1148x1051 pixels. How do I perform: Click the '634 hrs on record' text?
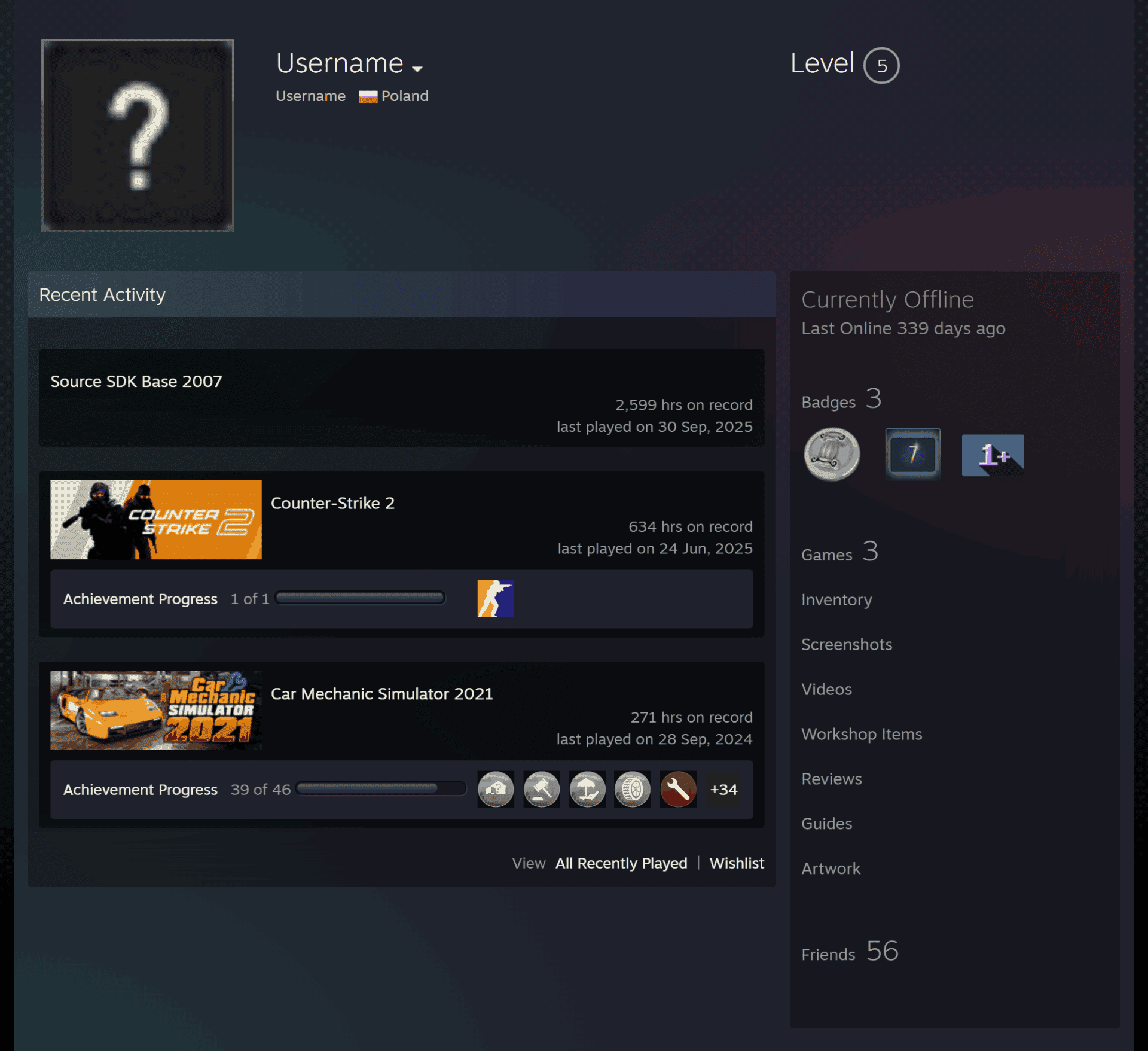coord(690,526)
